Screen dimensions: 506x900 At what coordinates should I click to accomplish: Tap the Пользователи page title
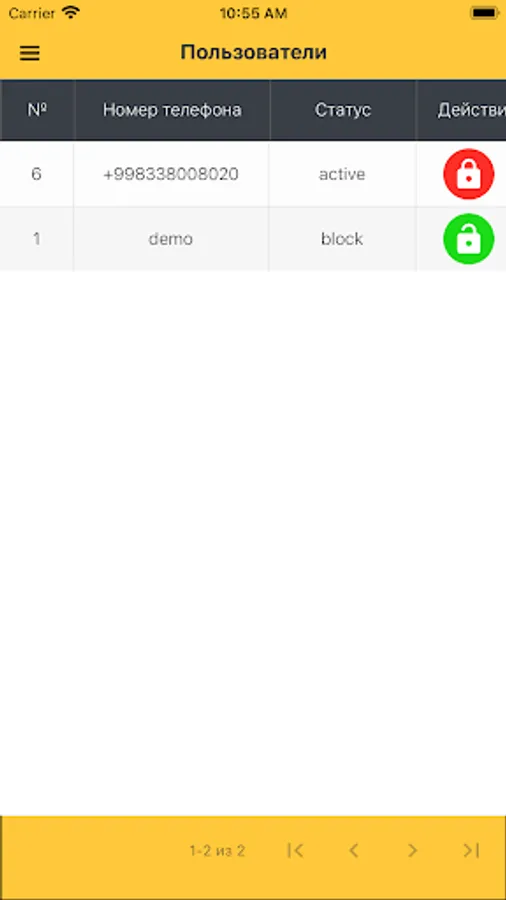254,52
